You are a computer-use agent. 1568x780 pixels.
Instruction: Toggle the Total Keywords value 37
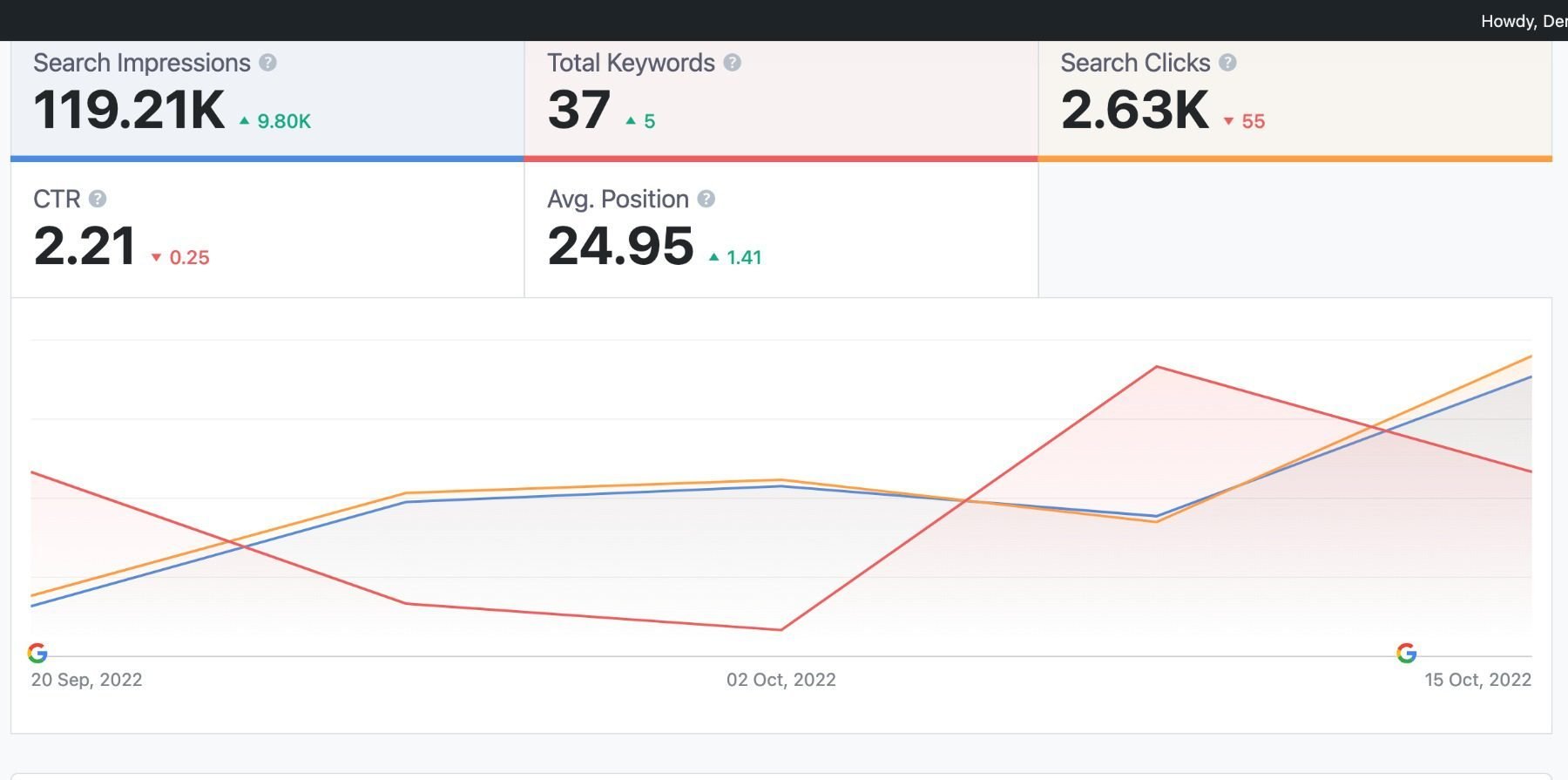click(x=579, y=111)
